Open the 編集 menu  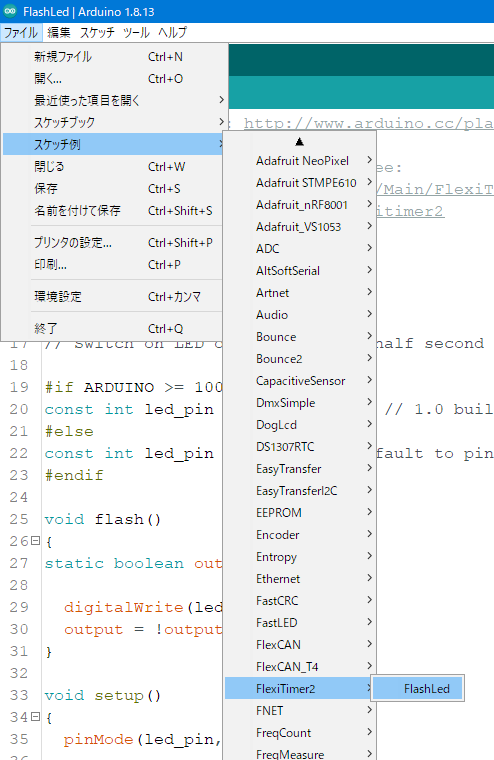59,32
